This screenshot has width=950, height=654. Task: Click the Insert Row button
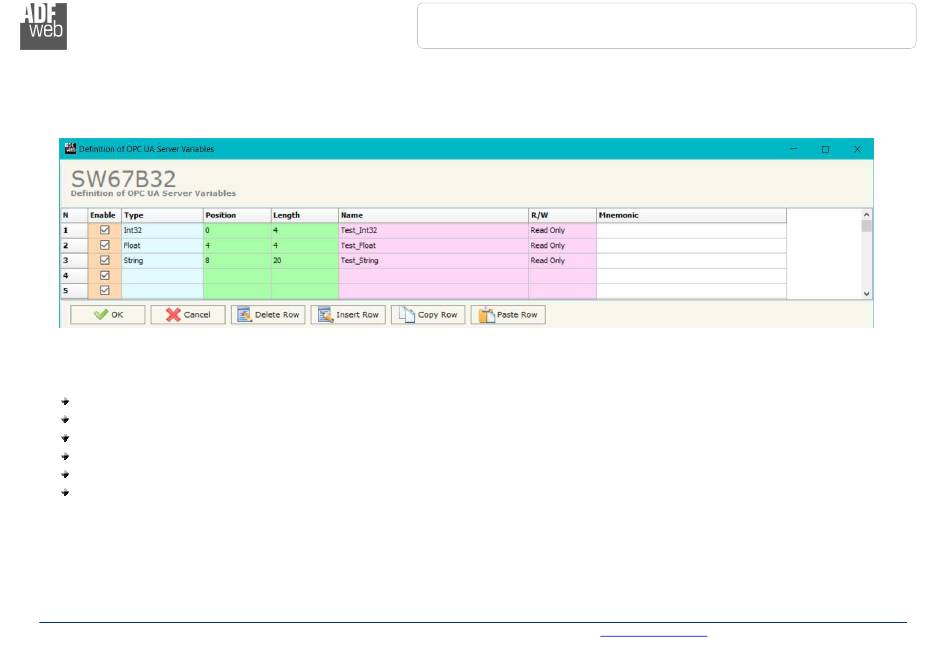tap(348, 315)
